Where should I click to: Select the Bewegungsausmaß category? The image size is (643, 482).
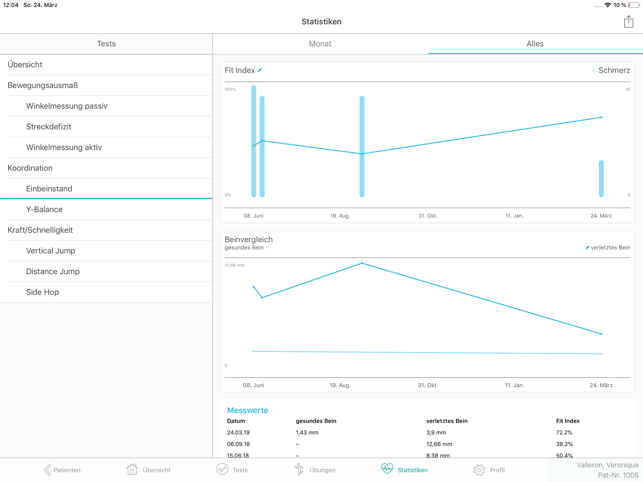(x=106, y=85)
